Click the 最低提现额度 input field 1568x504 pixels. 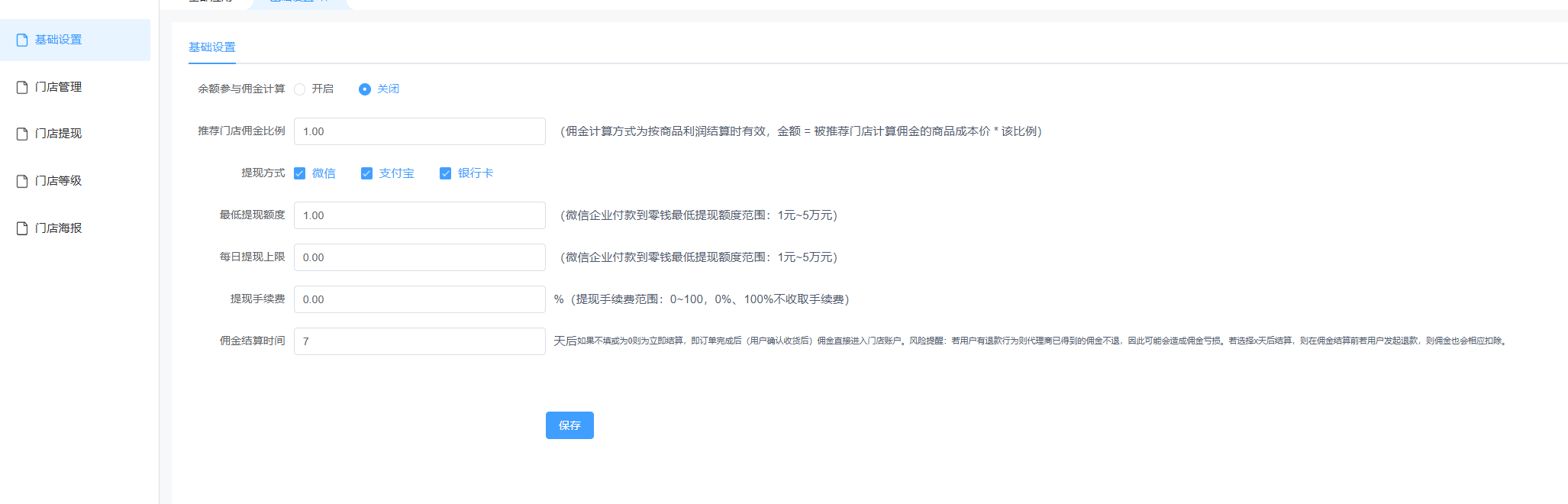420,215
